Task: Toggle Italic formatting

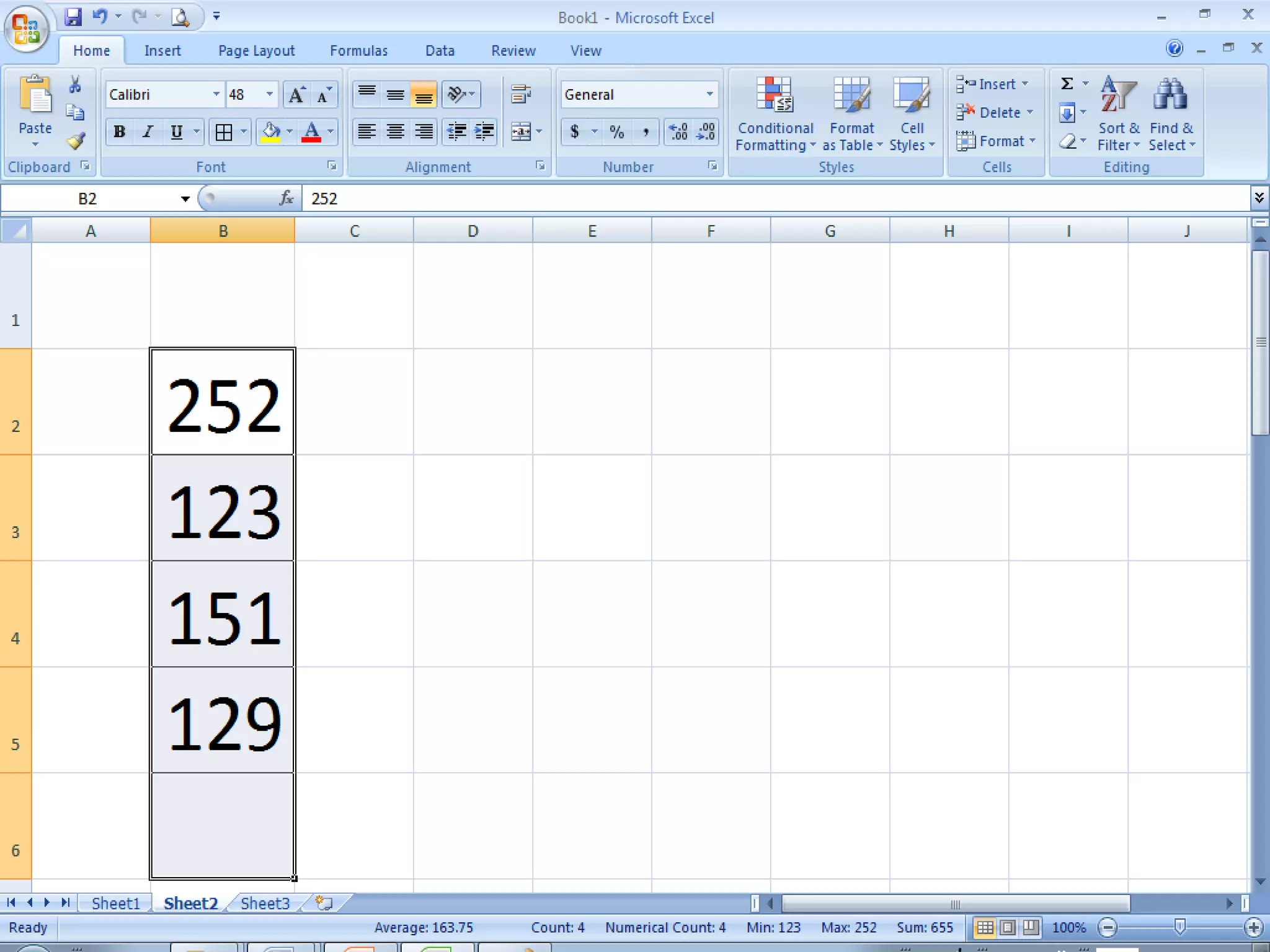Action: [x=148, y=131]
